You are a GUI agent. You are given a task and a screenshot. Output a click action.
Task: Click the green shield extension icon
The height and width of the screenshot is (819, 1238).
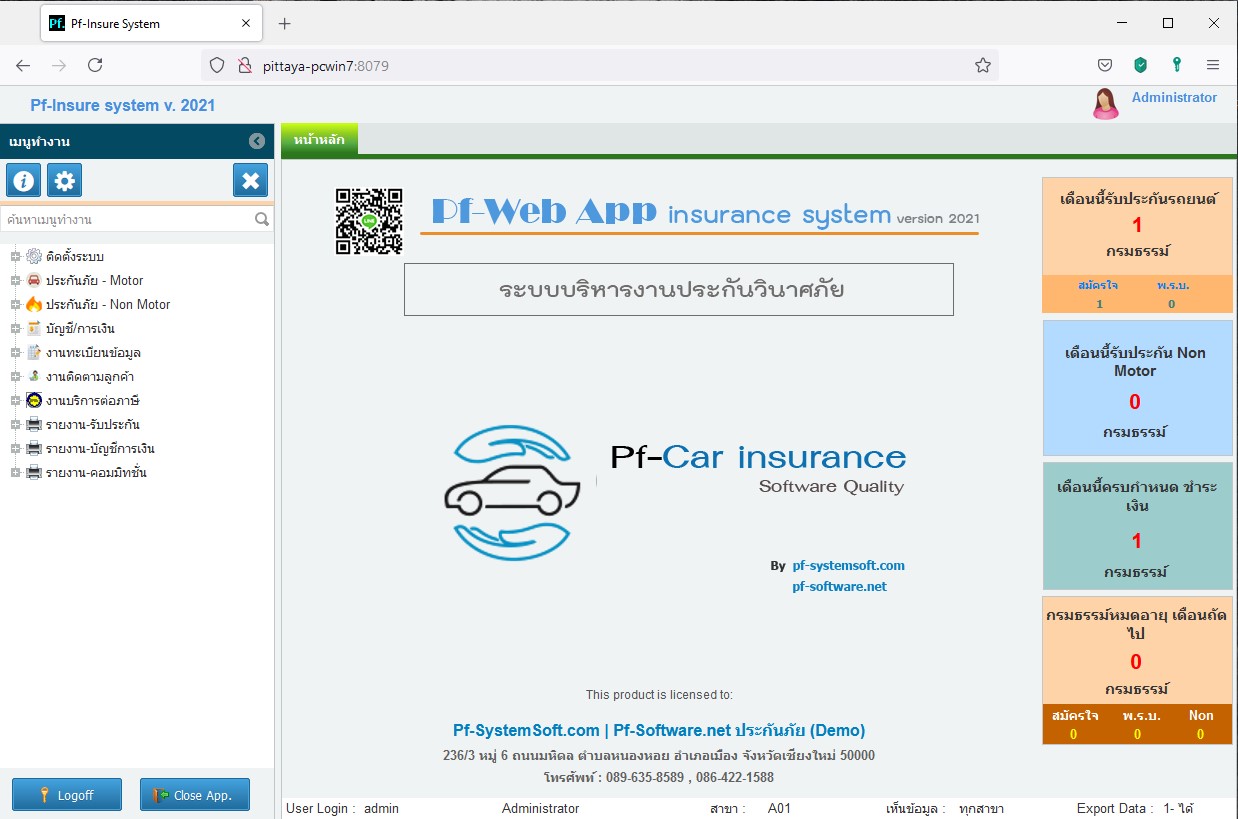1141,65
